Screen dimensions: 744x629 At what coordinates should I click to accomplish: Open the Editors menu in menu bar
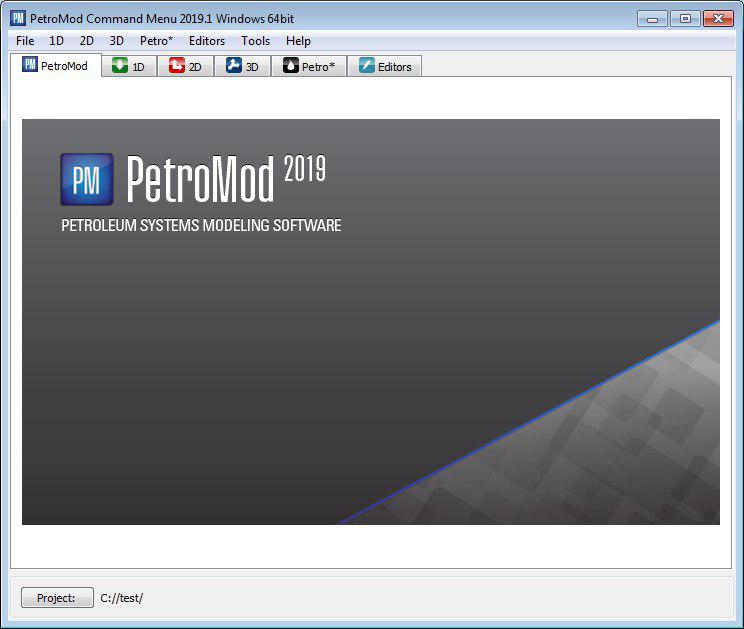click(x=207, y=41)
